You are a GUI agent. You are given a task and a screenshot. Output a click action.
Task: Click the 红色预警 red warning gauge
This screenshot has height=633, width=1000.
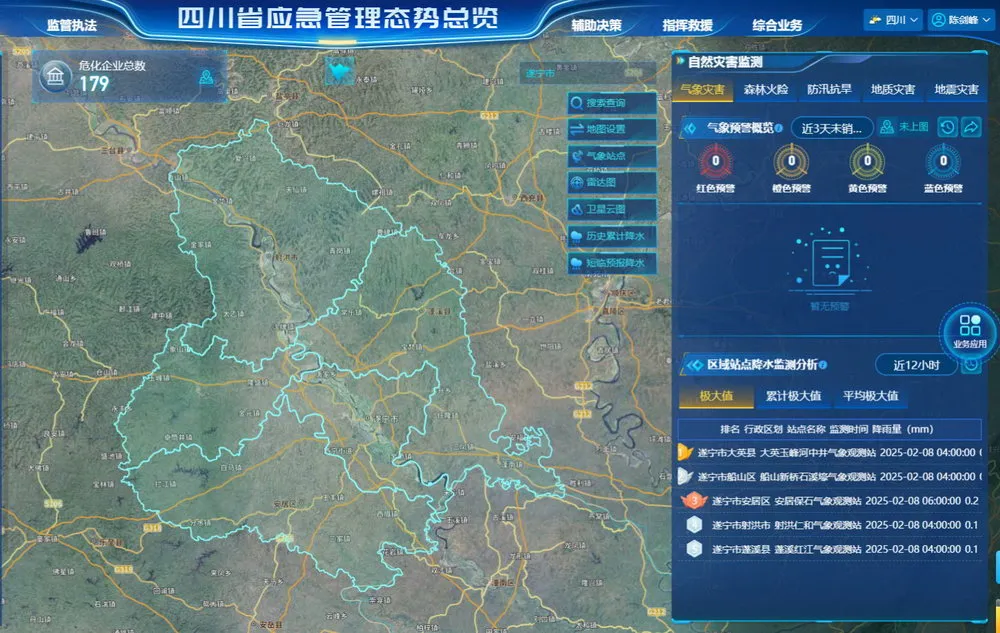pos(715,162)
